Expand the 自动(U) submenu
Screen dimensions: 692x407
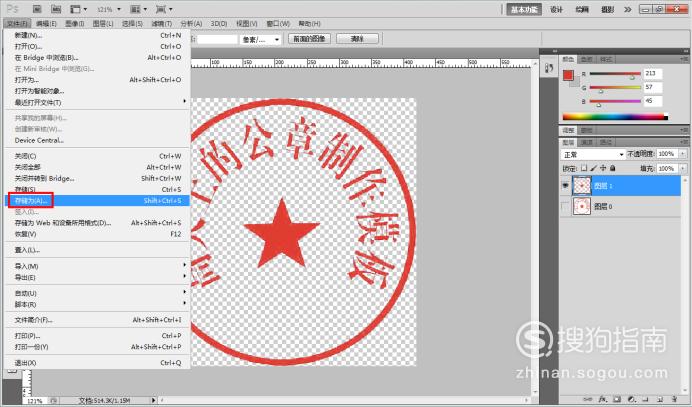[x=99, y=293]
